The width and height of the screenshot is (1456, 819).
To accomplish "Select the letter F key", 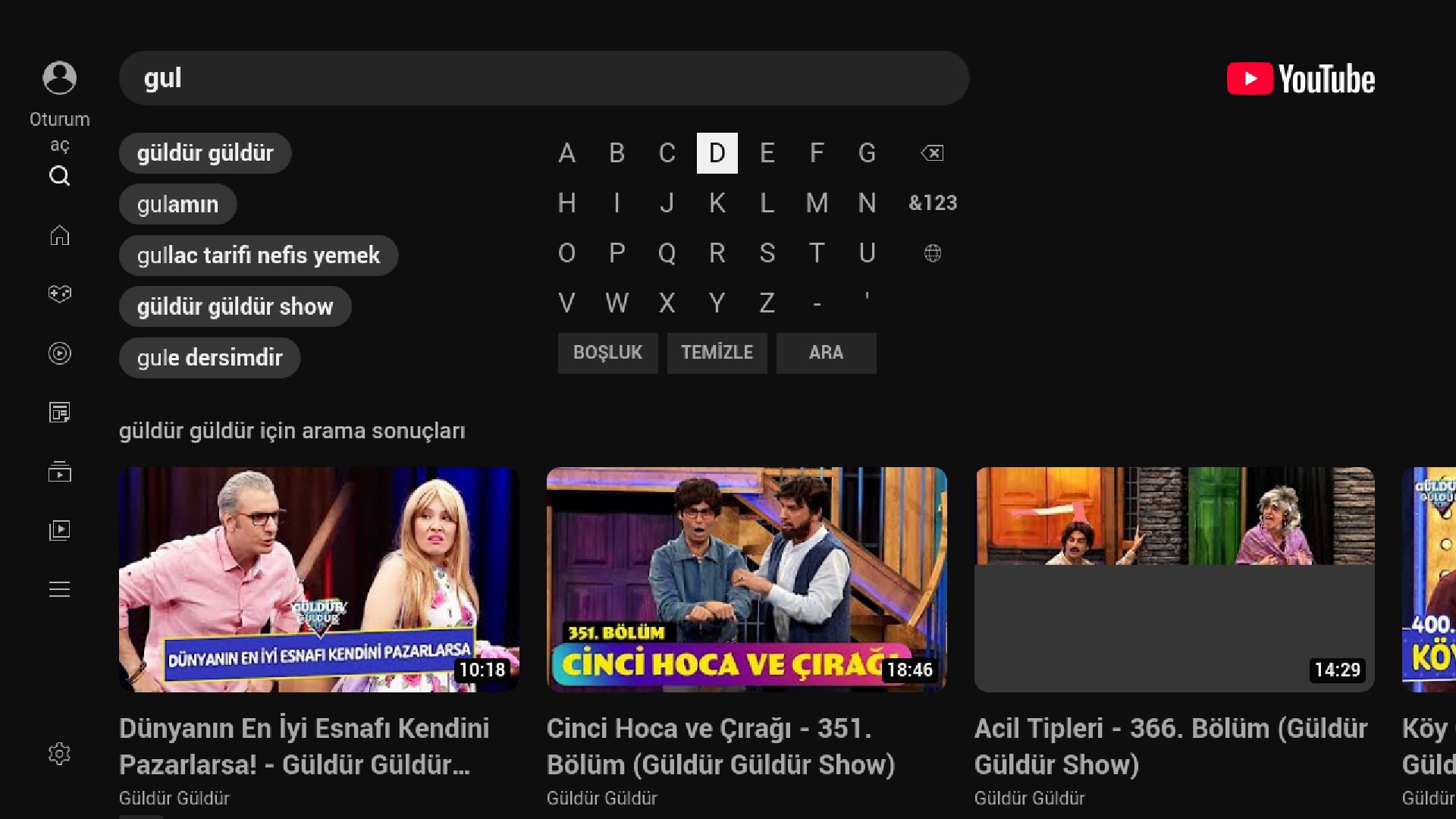I will coord(817,153).
